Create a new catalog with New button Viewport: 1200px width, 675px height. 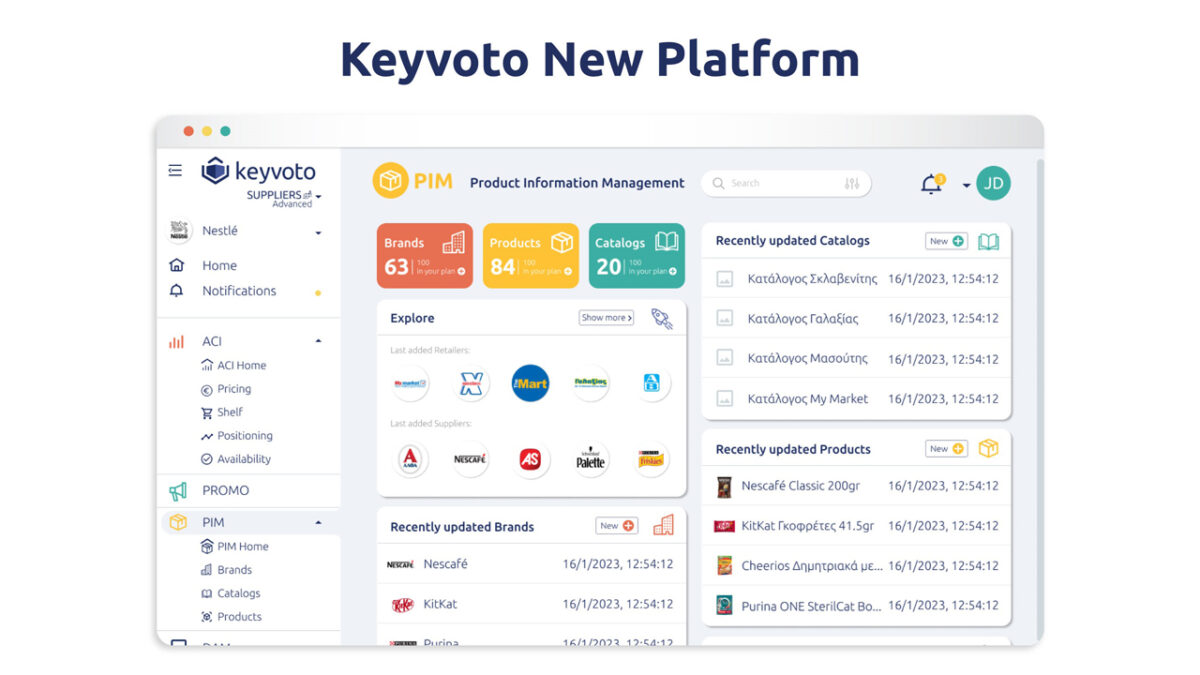tap(946, 241)
